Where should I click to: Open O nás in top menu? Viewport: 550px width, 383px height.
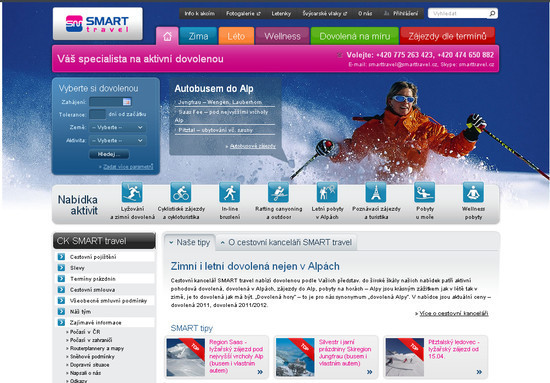[365, 14]
